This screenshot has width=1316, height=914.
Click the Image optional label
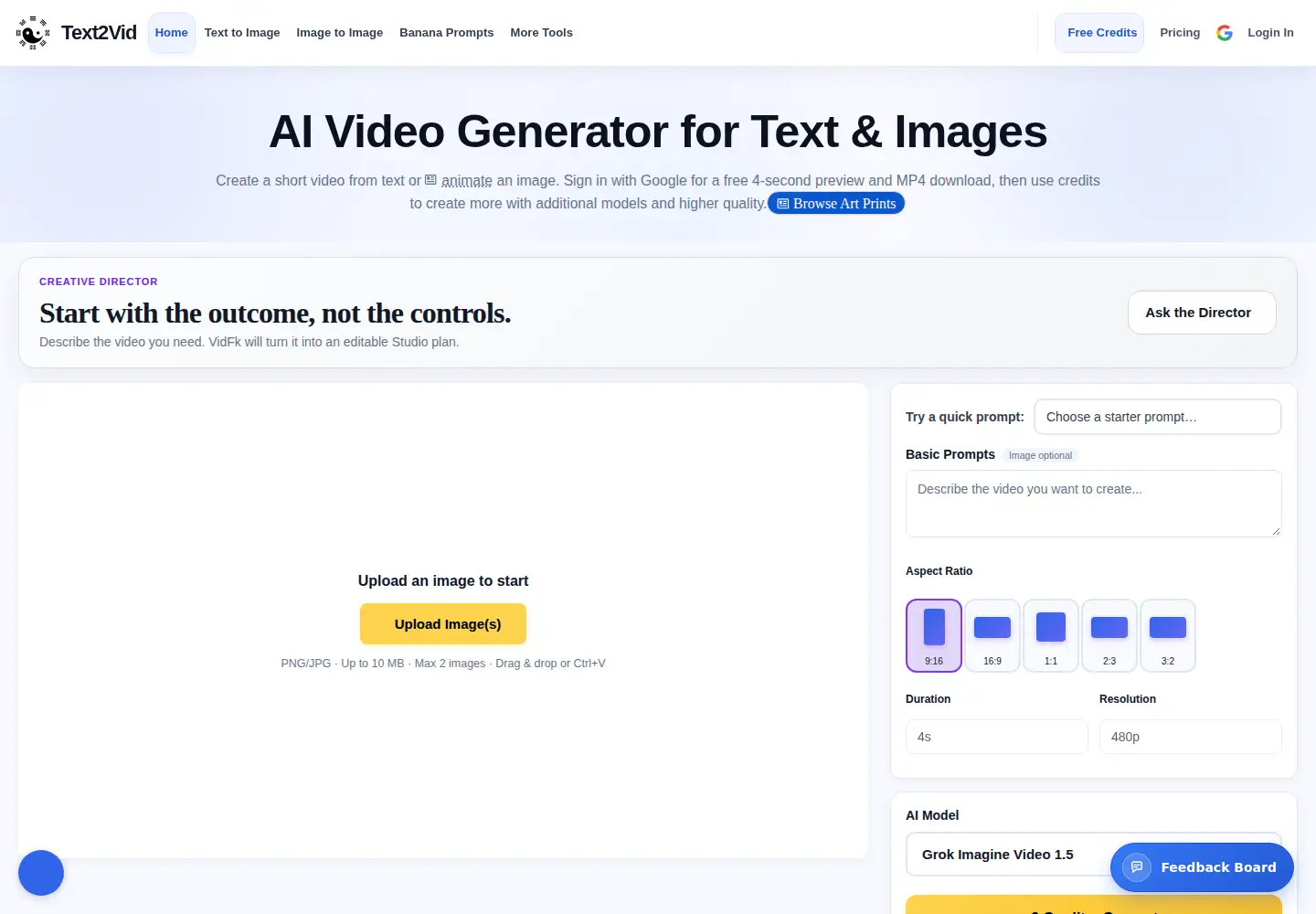point(1040,455)
